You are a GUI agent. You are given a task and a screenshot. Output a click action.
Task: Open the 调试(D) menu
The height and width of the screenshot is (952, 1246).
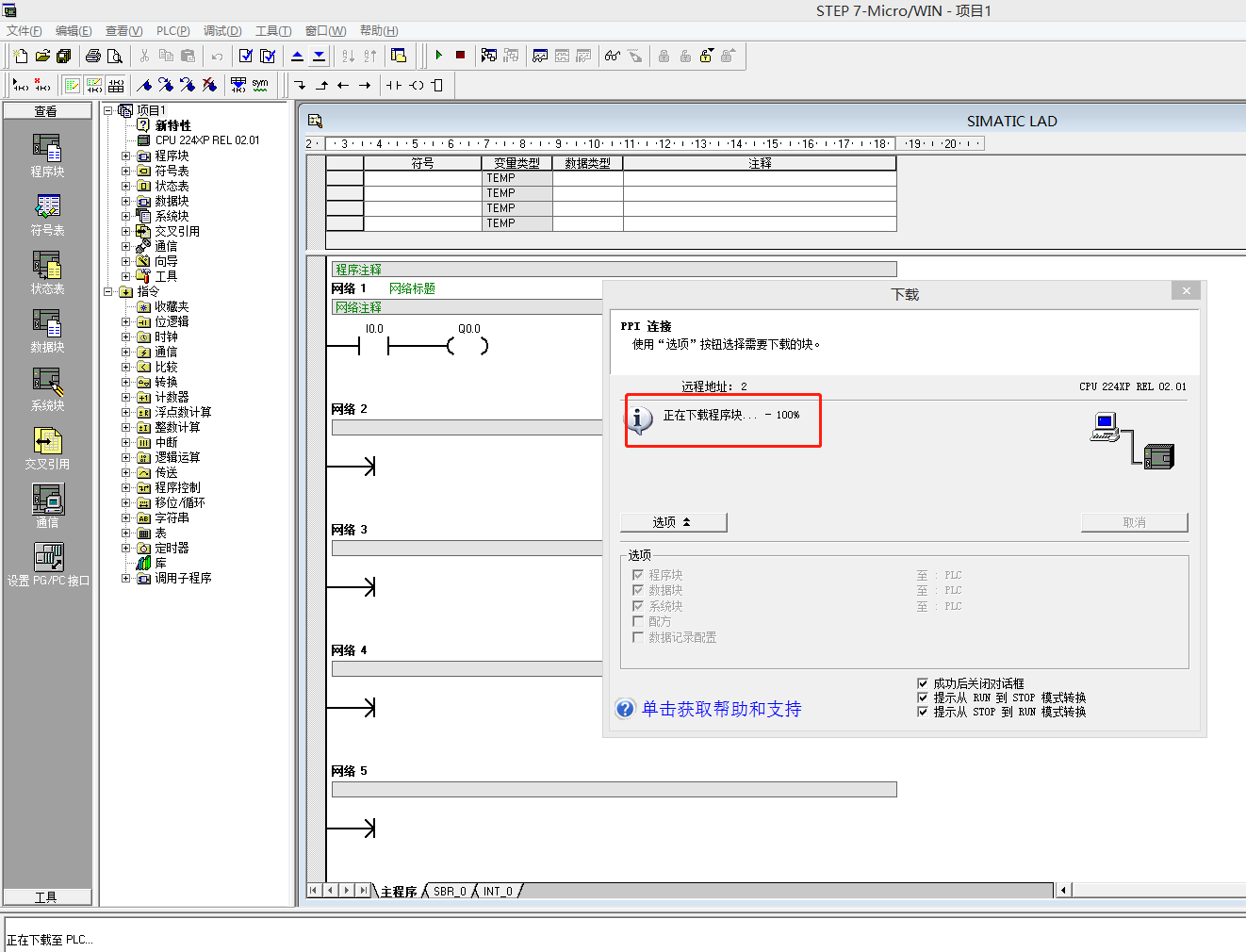pos(222,31)
